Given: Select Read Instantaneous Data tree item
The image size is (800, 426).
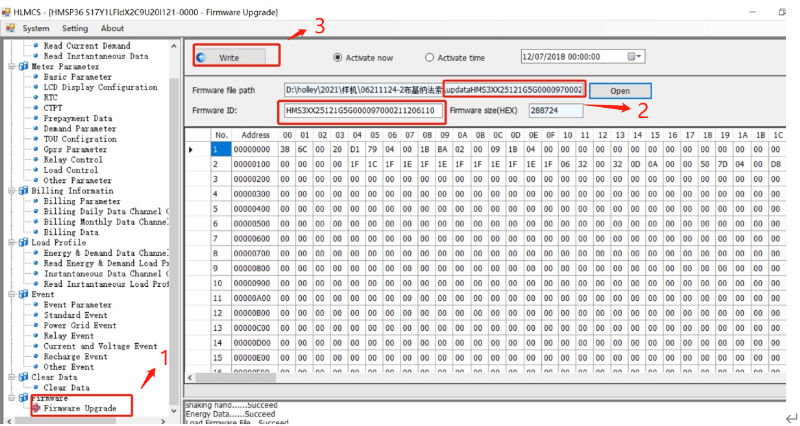Looking at the screenshot, I should [96, 56].
